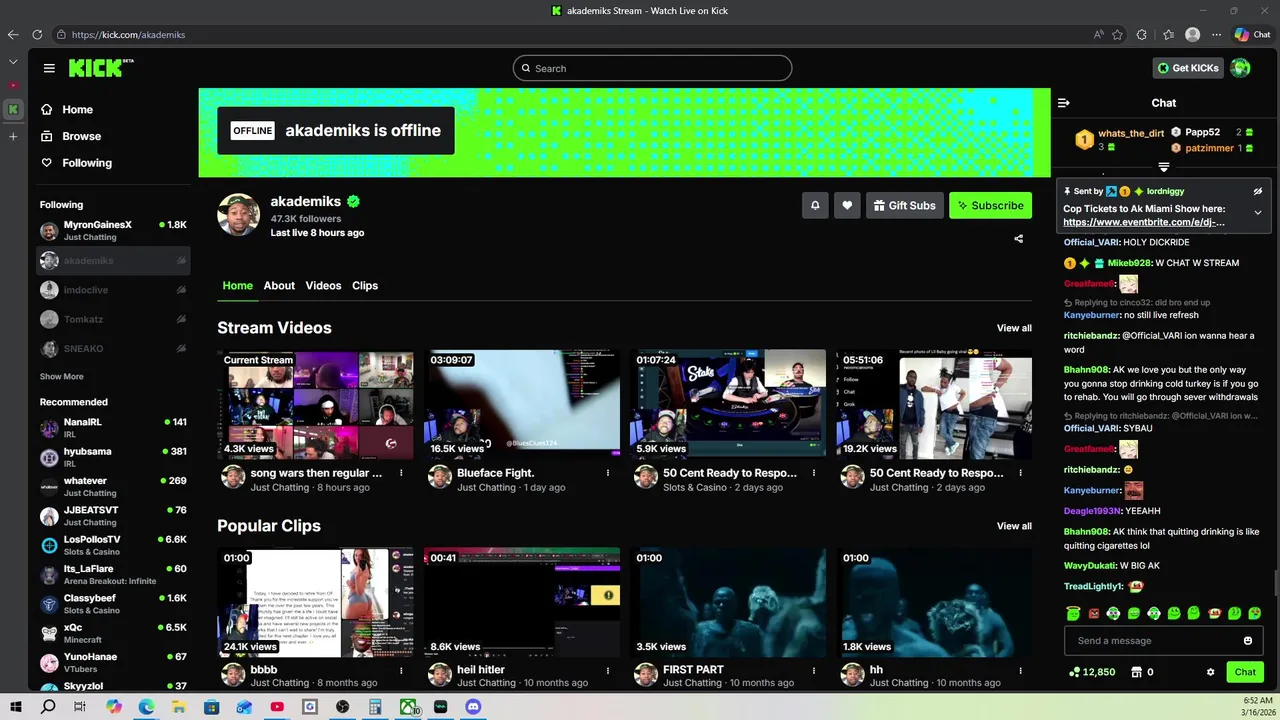This screenshot has height=720, width=1280.
Task: Share the akademiks channel
Action: [x=1019, y=239]
